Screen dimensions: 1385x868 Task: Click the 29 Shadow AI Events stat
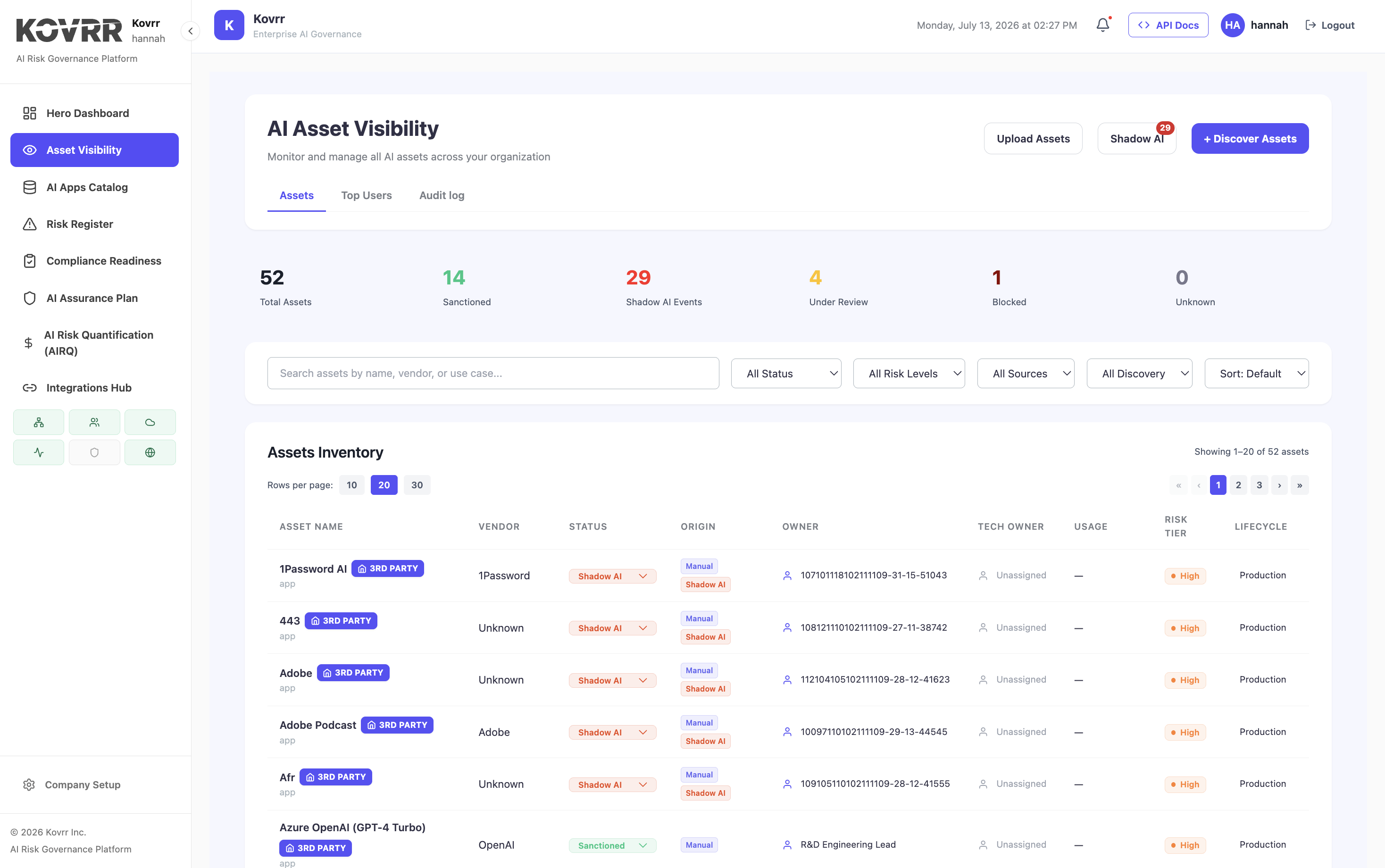tap(664, 288)
